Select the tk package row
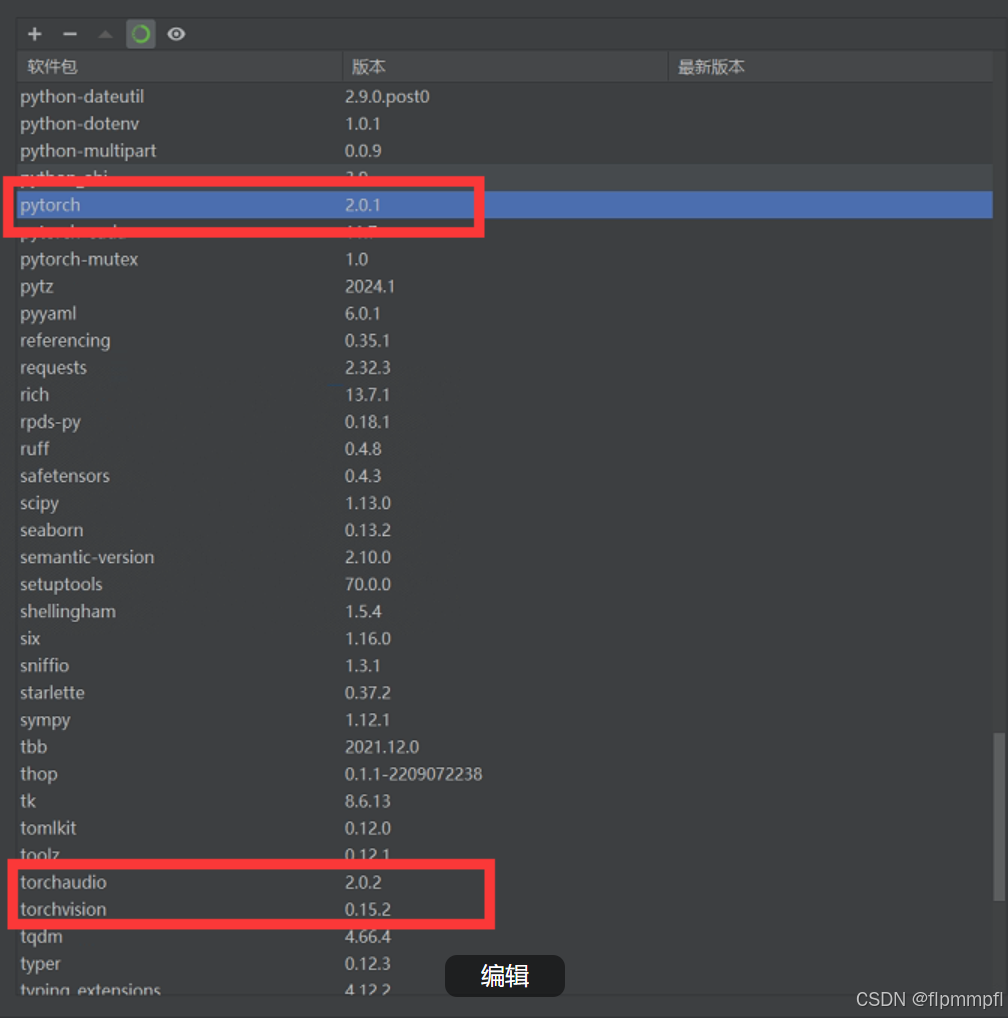 pyautogui.click(x=504, y=801)
